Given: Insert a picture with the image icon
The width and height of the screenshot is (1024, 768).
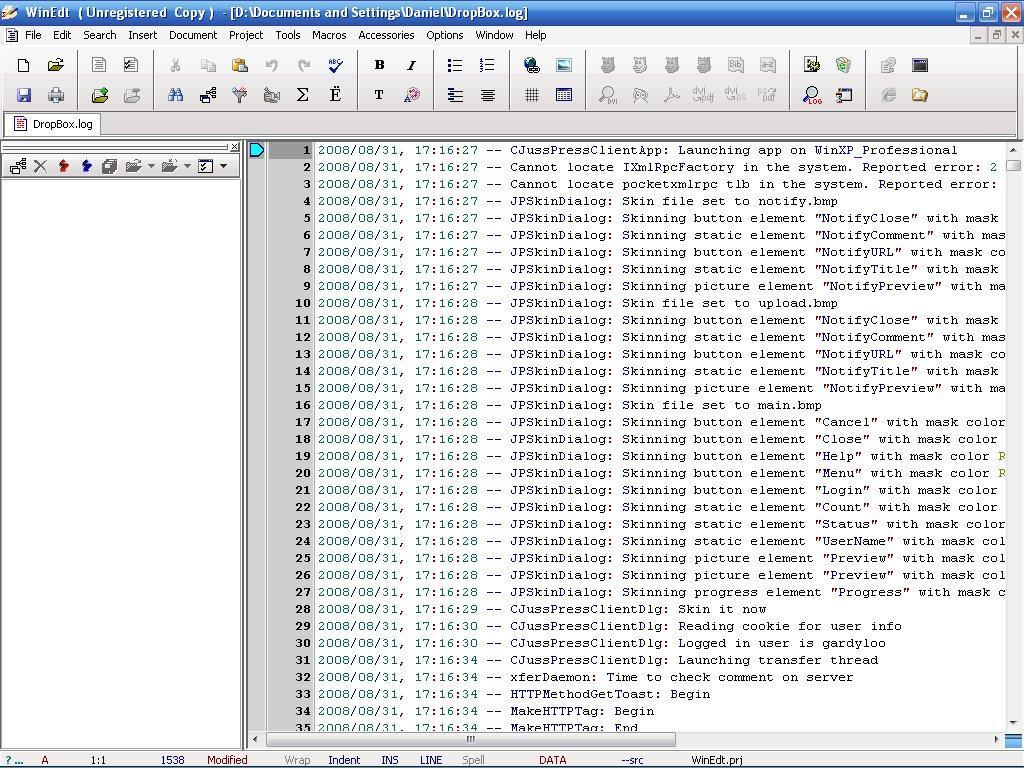Looking at the screenshot, I should (564, 65).
